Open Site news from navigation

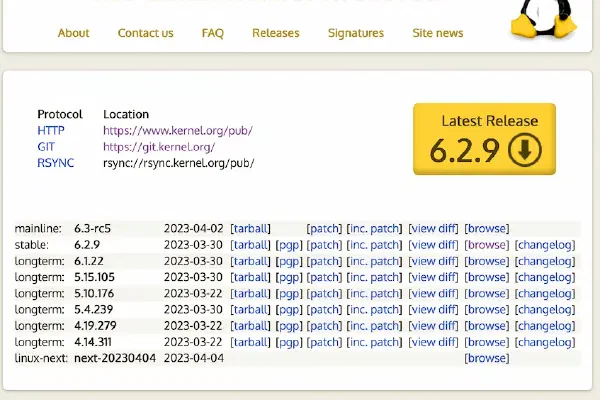pos(437,33)
